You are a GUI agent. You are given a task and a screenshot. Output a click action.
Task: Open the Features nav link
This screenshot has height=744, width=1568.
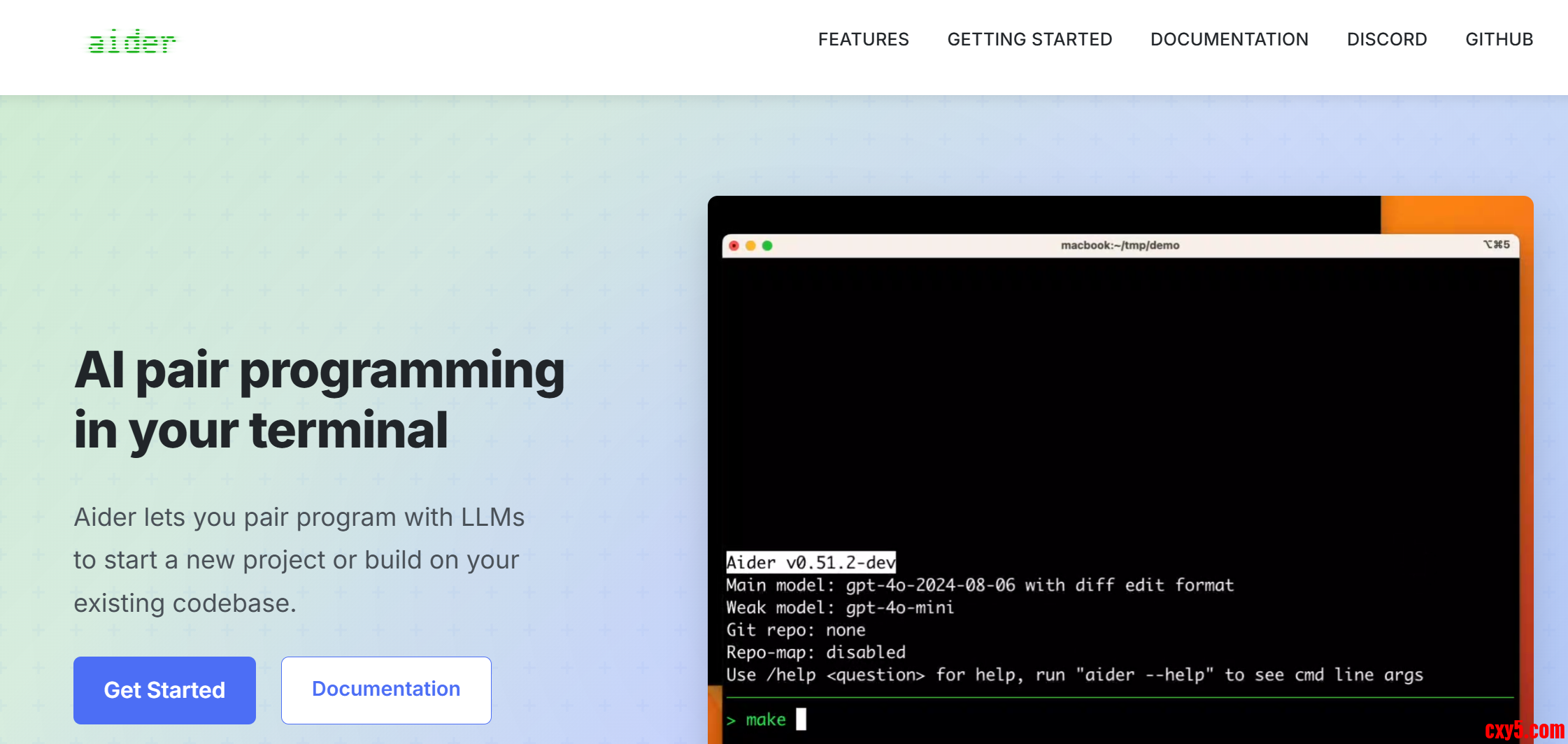(864, 39)
